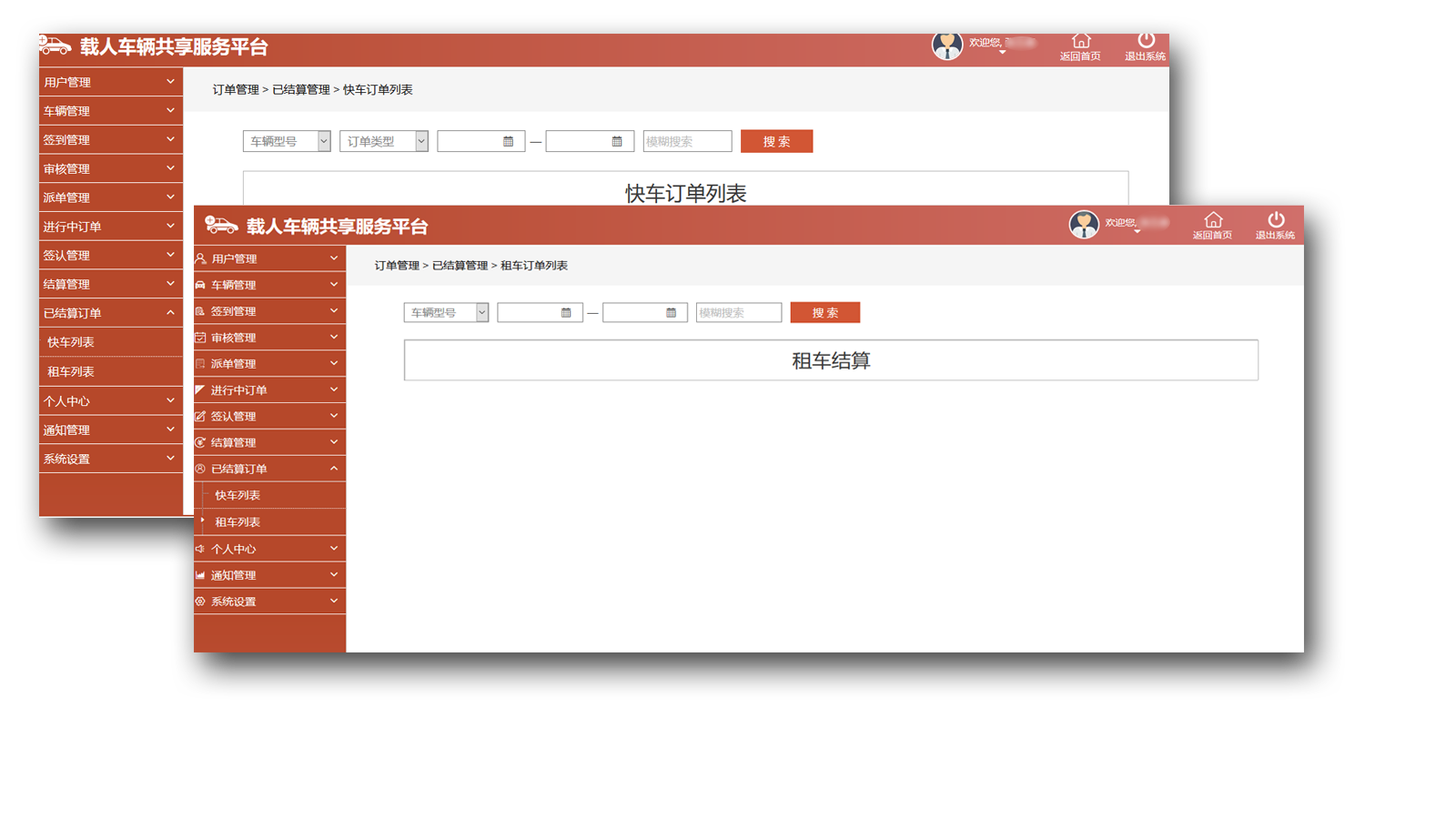Viewport: 1456px width, 819px height.
Task: Select 快车列表 in the front window sidebar
Action: (x=238, y=495)
